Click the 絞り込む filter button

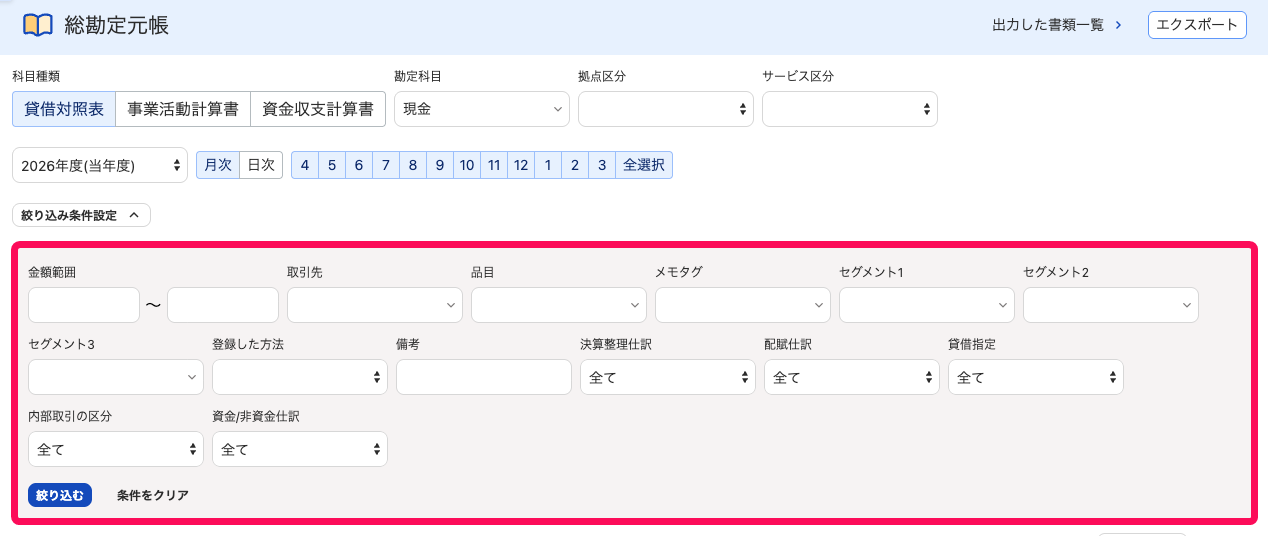coord(60,495)
